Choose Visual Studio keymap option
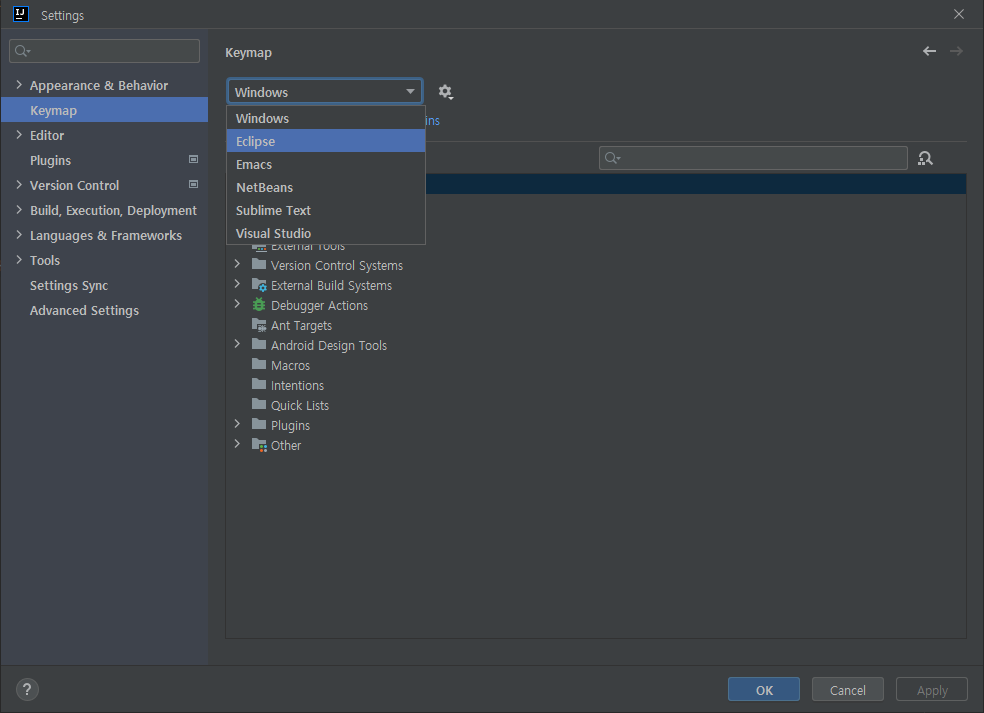 click(x=326, y=233)
